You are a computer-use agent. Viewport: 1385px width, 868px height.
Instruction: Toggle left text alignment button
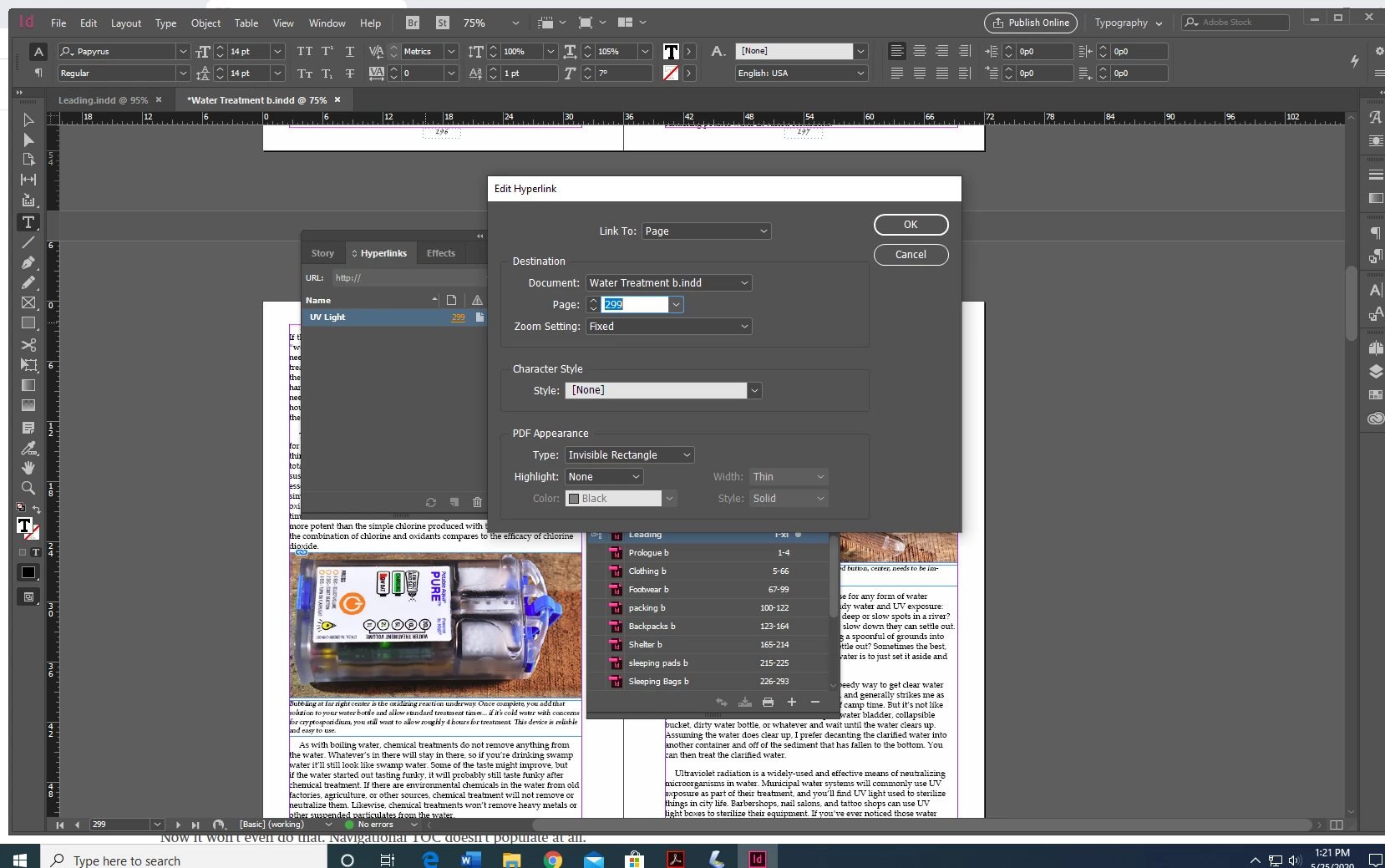coord(896,51)
